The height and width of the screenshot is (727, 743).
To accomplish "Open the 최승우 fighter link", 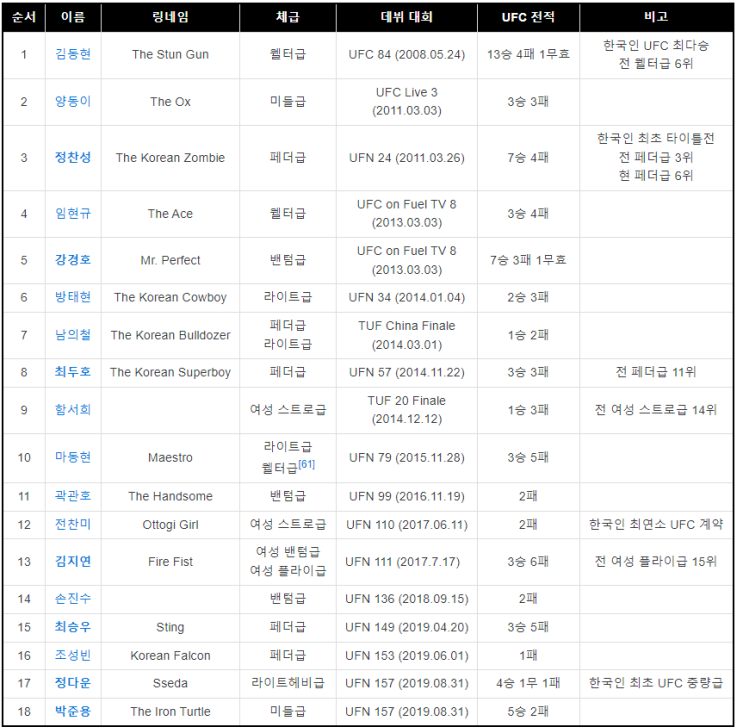I will 73,627.
